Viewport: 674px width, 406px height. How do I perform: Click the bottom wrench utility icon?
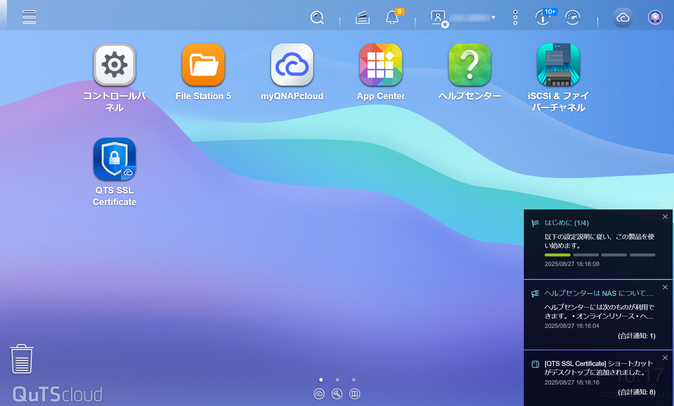click(337, 394)
